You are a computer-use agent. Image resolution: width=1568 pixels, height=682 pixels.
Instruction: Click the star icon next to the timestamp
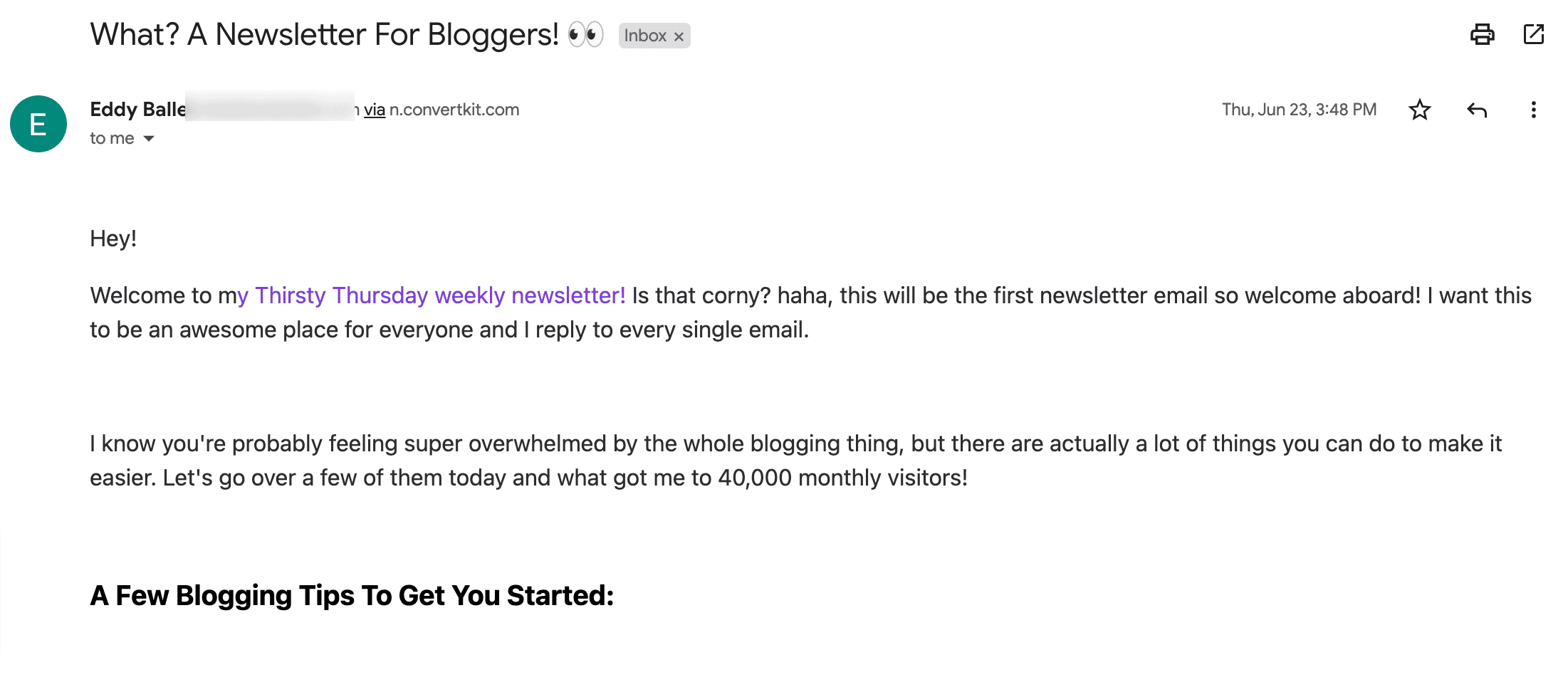[1419, 110]
